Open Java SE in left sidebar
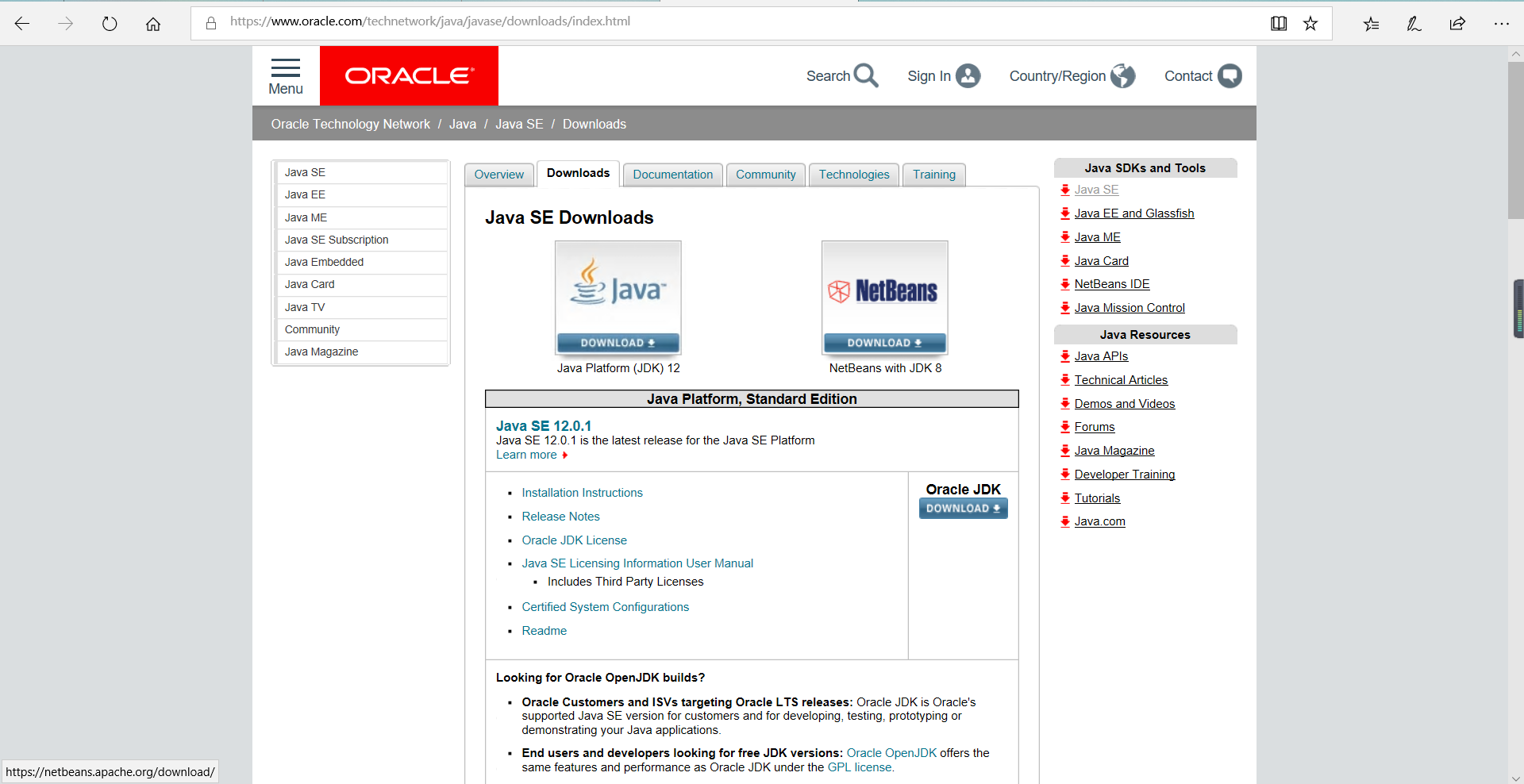Image resolution: width=1524 pixels, height=784 pixels. [x=362, y=172]
